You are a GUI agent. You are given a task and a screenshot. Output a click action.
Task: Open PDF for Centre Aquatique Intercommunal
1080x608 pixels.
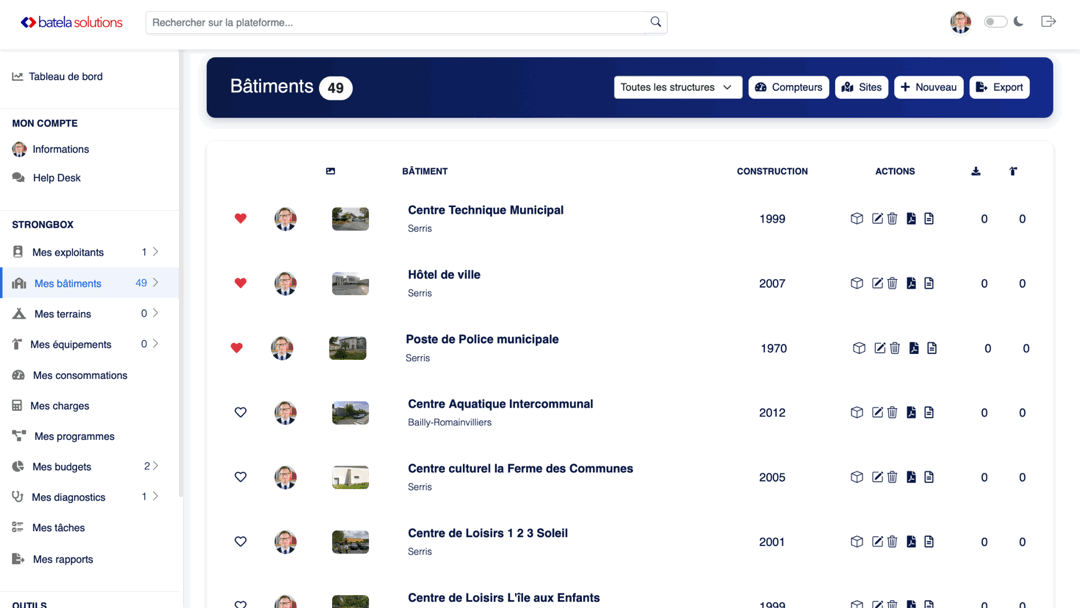coord(911,413)
